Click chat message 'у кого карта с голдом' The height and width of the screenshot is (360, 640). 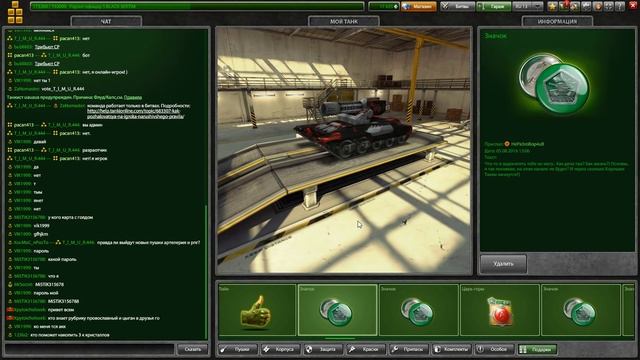(70, 218)
